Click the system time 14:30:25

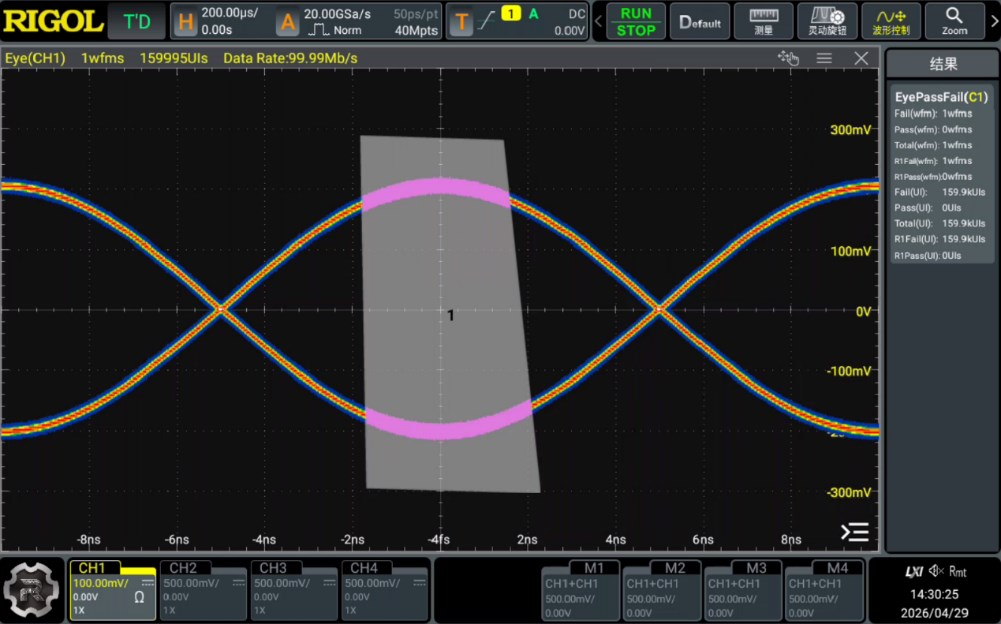tap(934, 594)
